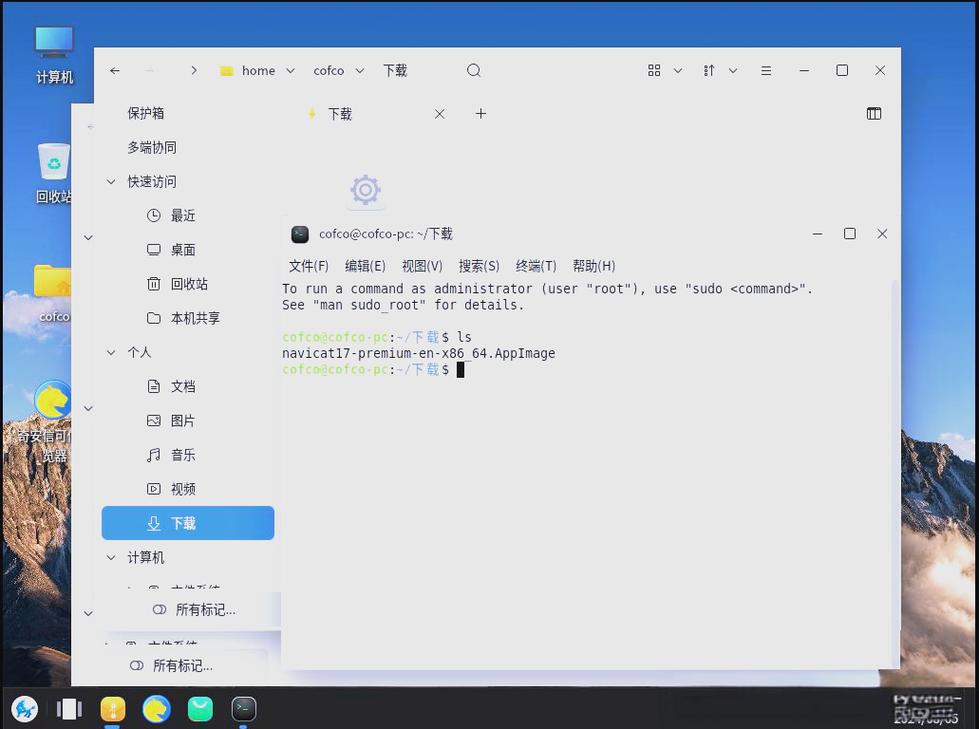Switch file manager to icon view mode
Screen dimensions: 979x729
(654, 70)
